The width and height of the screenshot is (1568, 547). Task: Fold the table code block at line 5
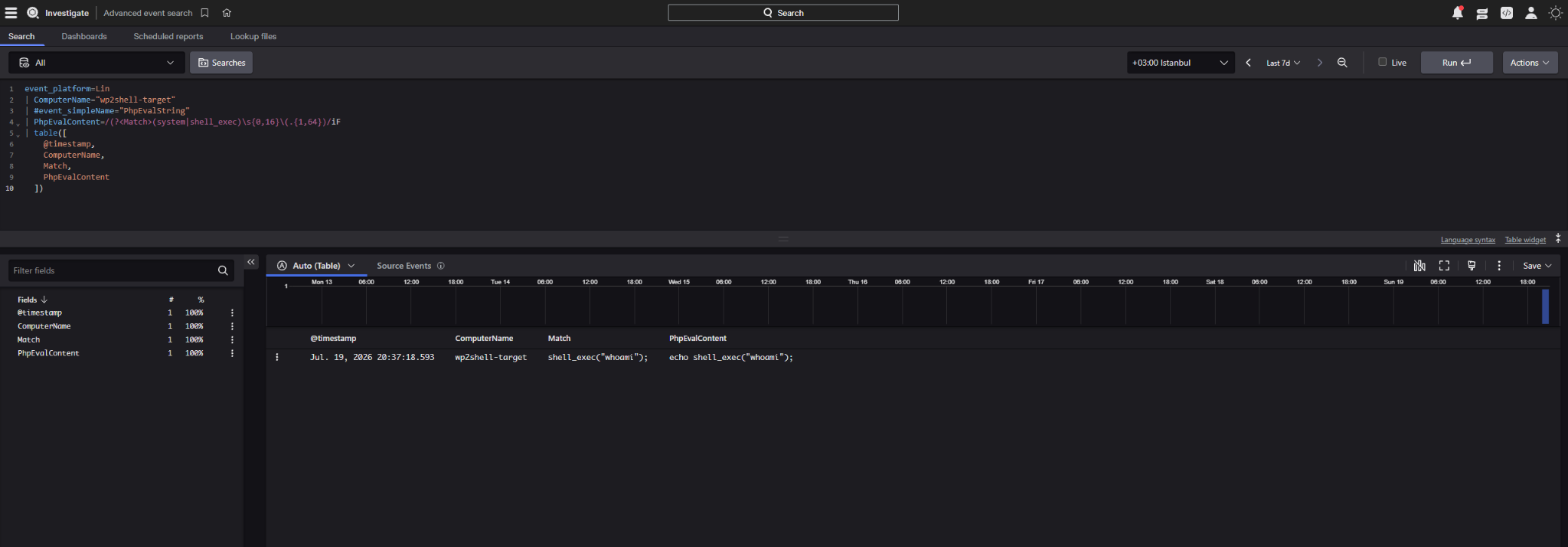pyautogui.click(x=18, y=135)
